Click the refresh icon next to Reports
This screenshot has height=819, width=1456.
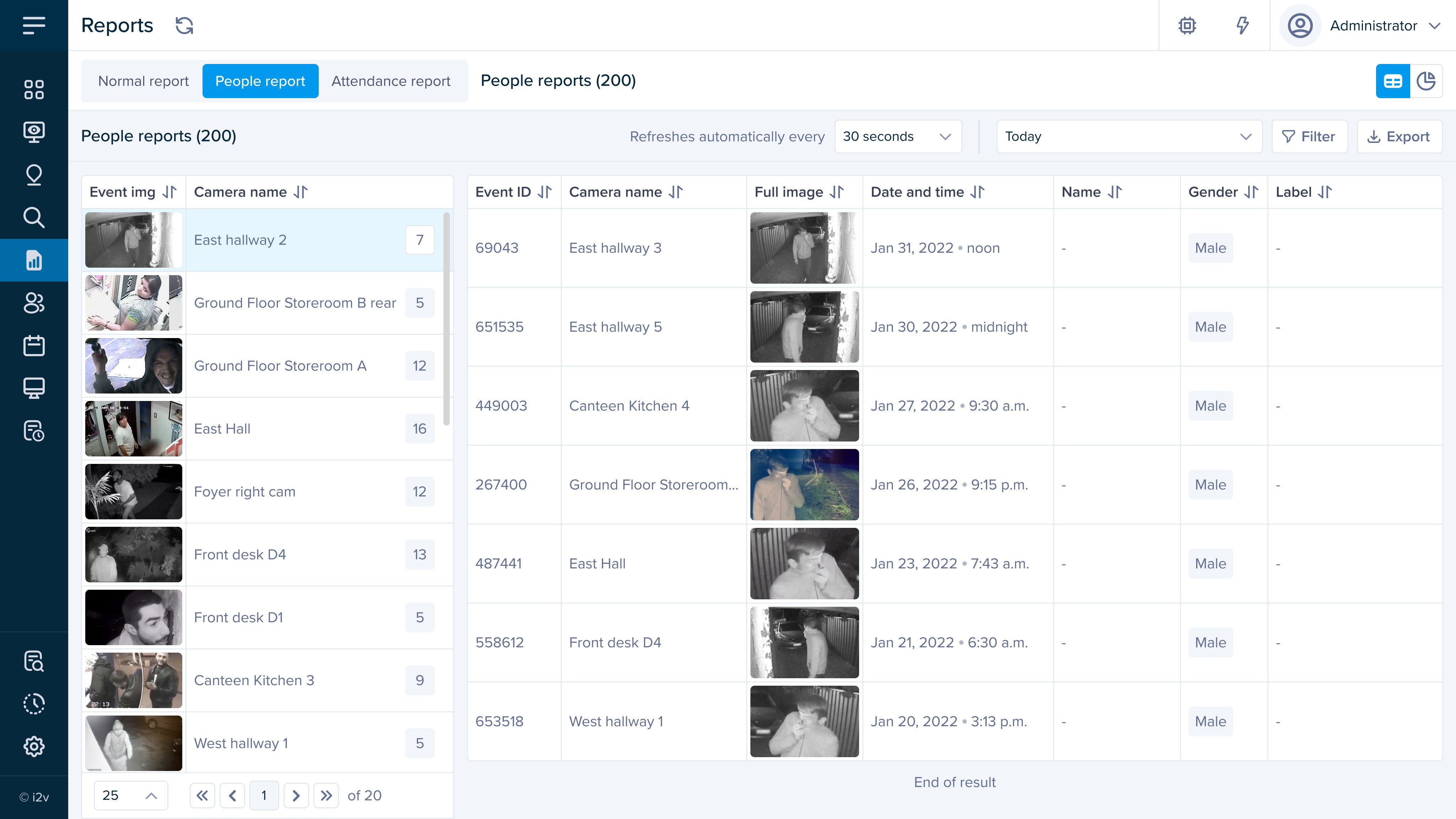click(184, 26)
